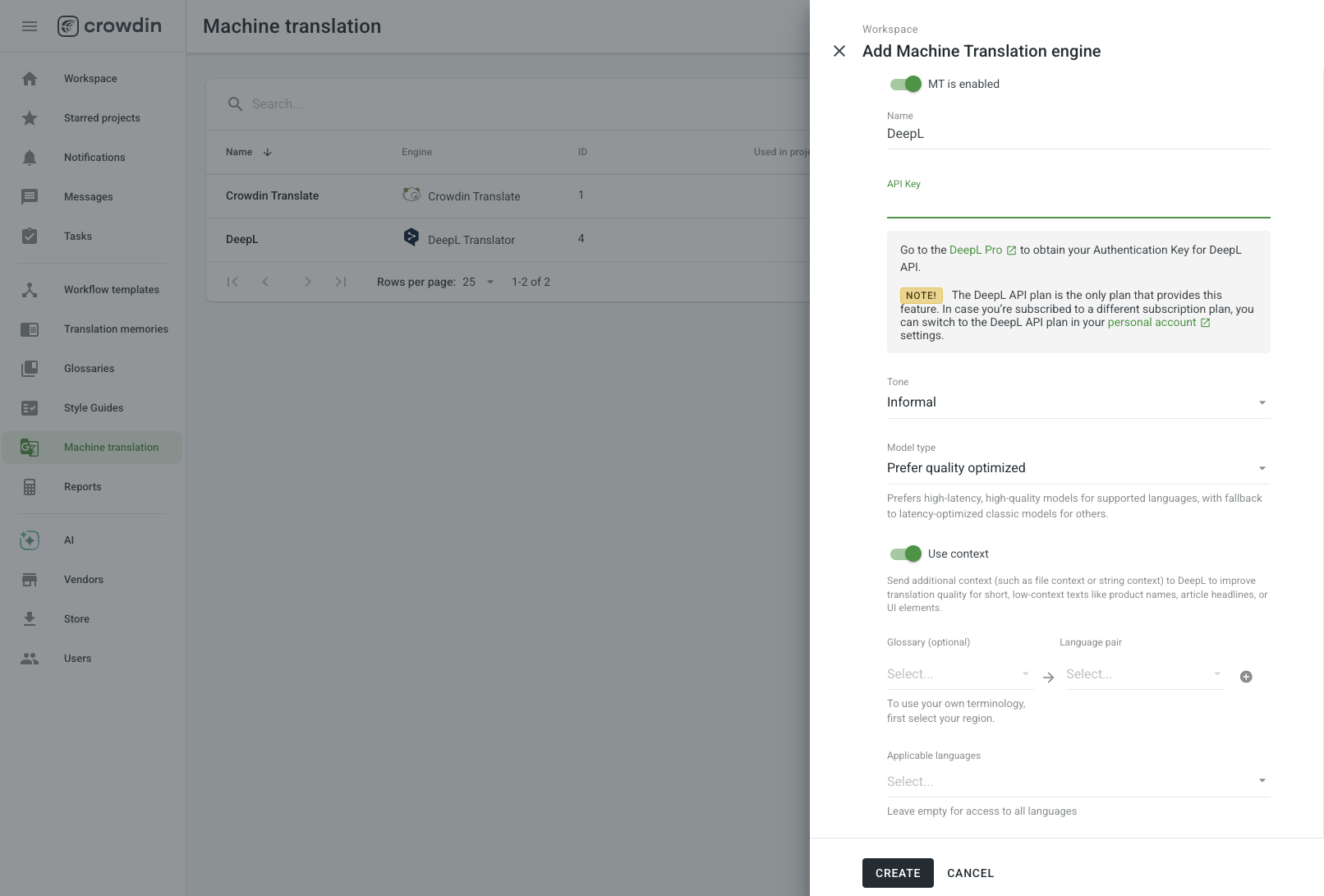This screenshot has height=896, width=1324.
Task: Open the Rows per page dropdown
Action: point(479,282)
